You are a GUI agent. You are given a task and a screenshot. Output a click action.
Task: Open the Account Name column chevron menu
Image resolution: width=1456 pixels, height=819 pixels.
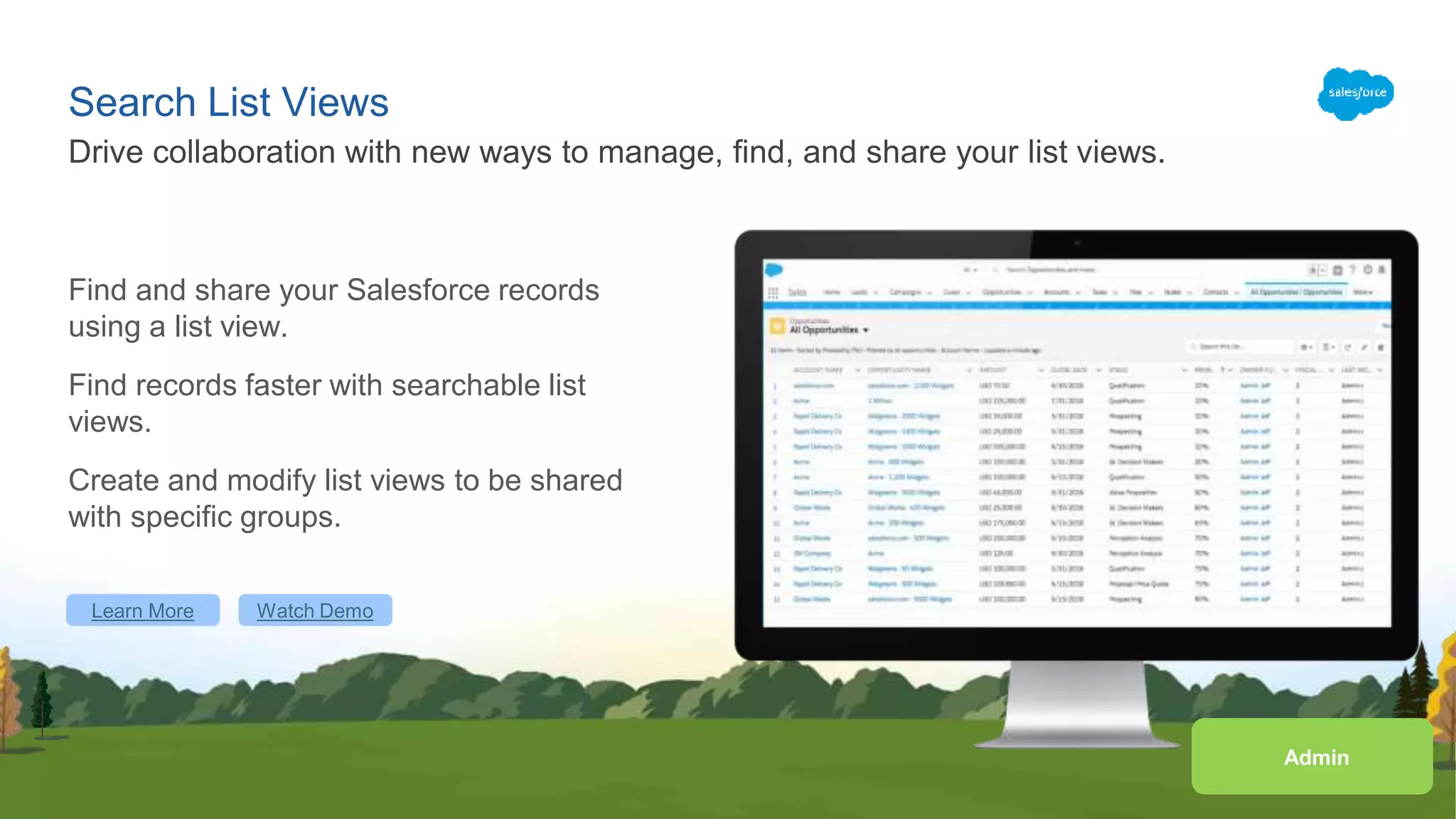857,370
